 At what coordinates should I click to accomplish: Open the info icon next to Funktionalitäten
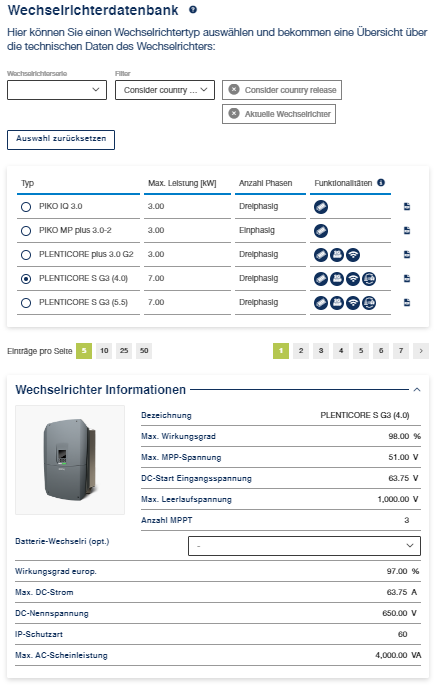point(381,182)
